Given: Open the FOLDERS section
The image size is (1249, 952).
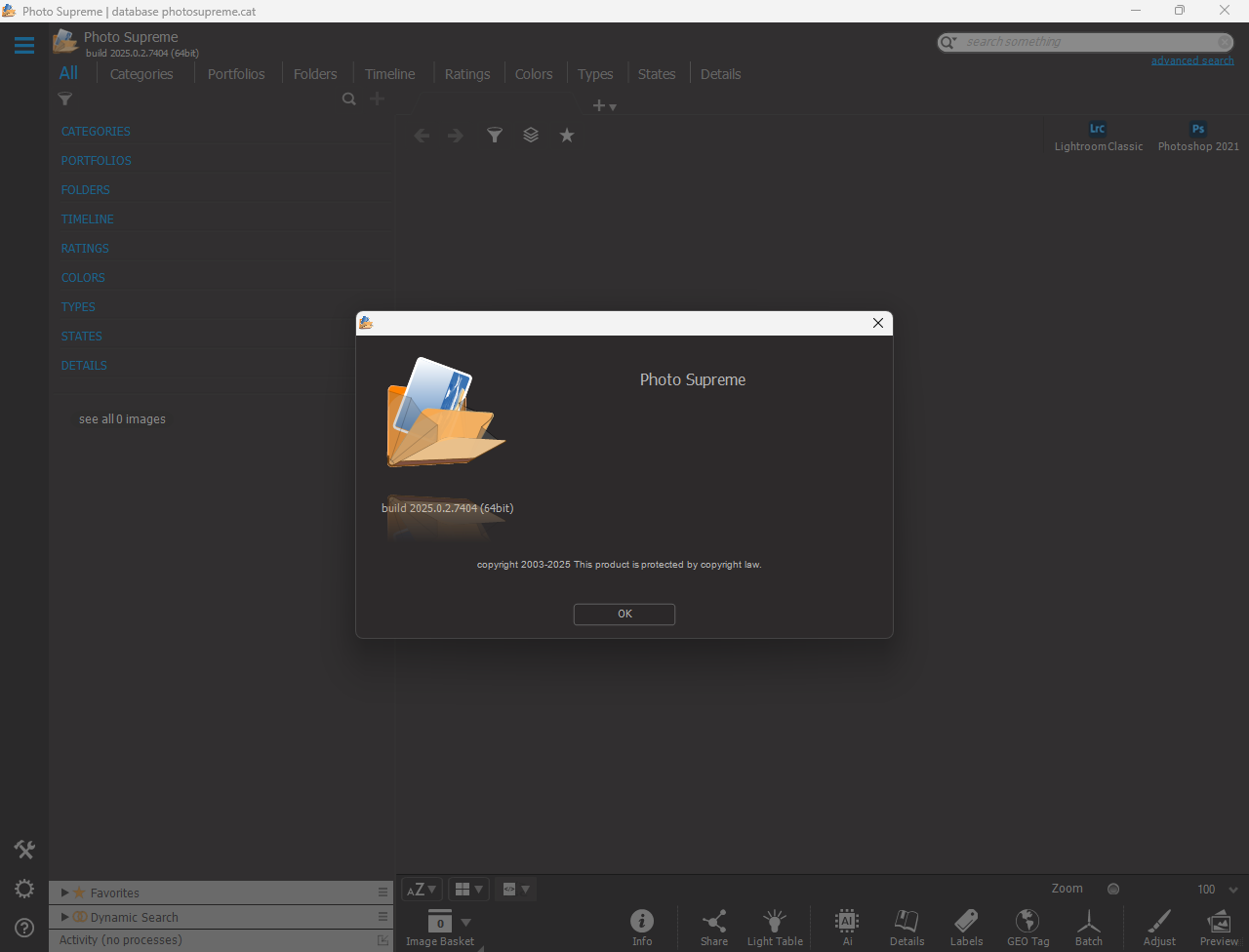Looking at the screenshot, I should pos(86,190).
